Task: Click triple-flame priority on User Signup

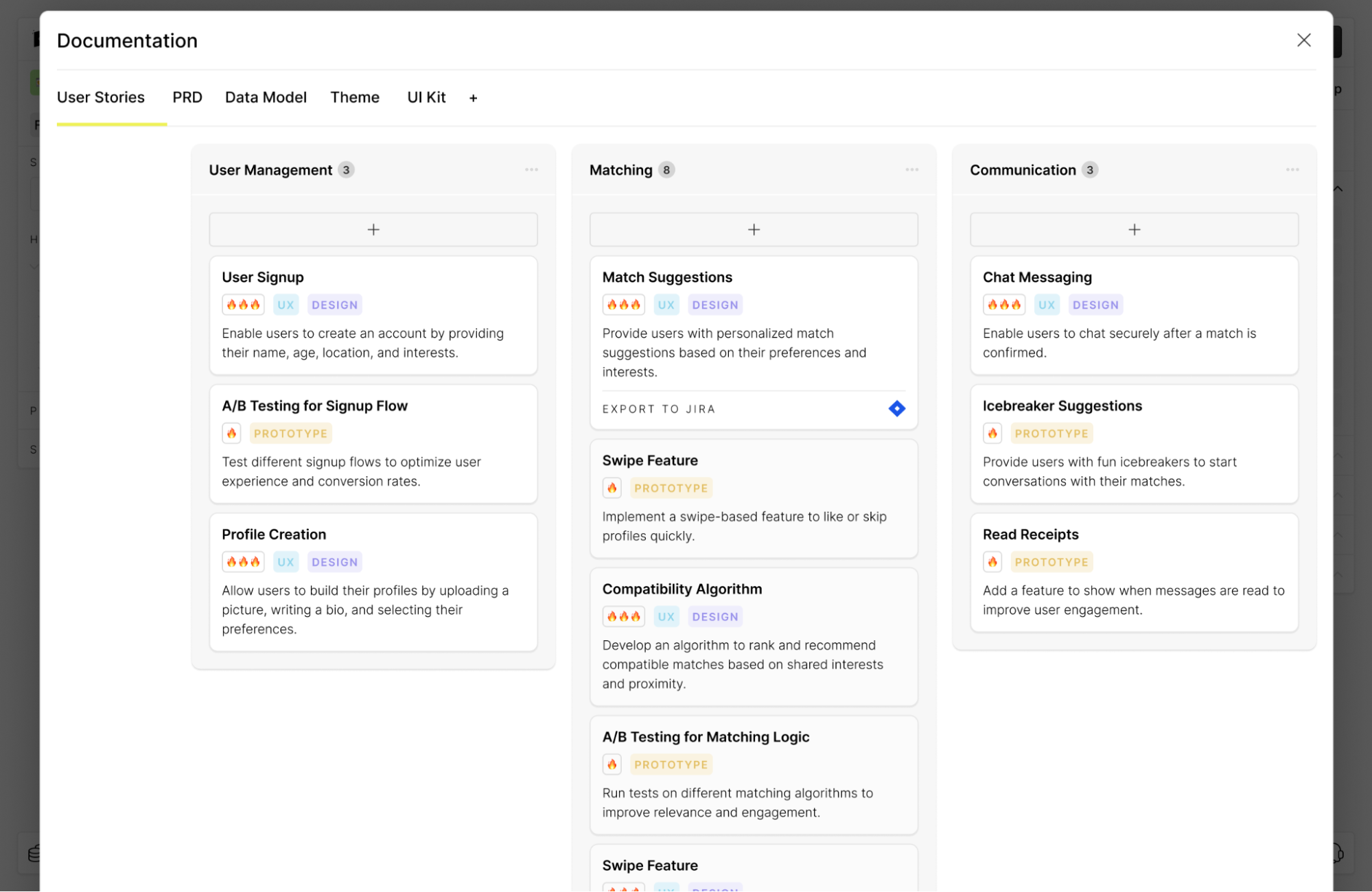Action: [243, 305]
